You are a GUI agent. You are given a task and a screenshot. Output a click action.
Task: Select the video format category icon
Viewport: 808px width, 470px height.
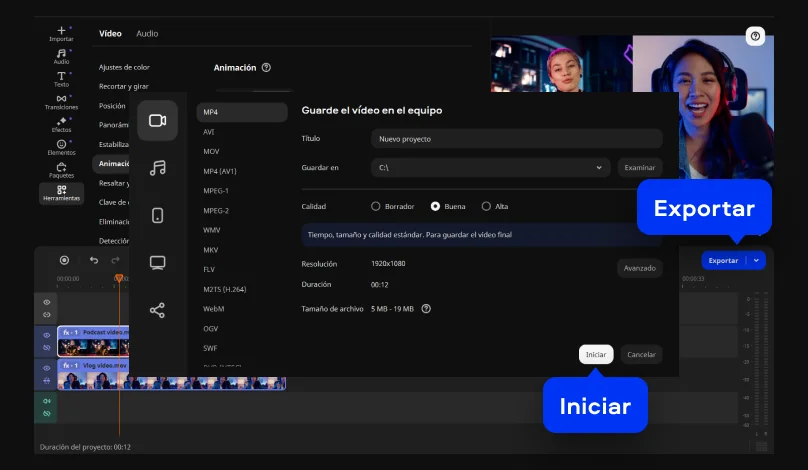click(x=157, y=121)
